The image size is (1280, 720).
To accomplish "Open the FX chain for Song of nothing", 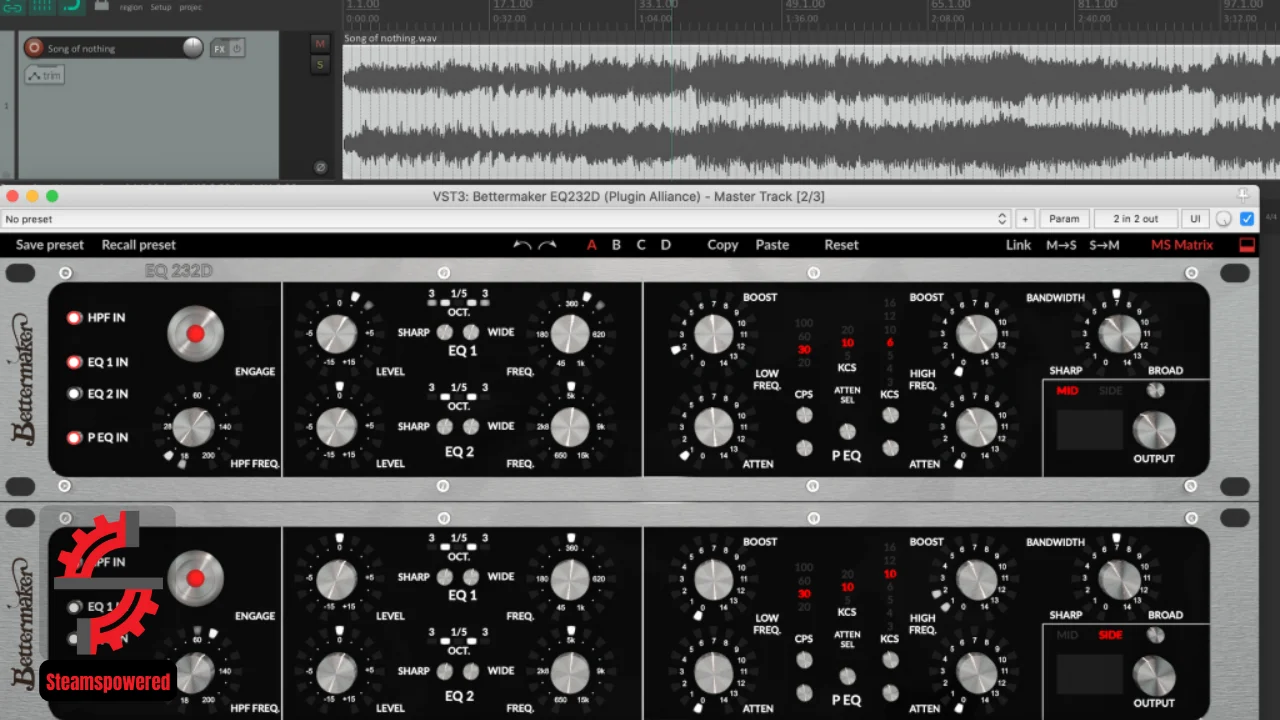I will (219, 48).
